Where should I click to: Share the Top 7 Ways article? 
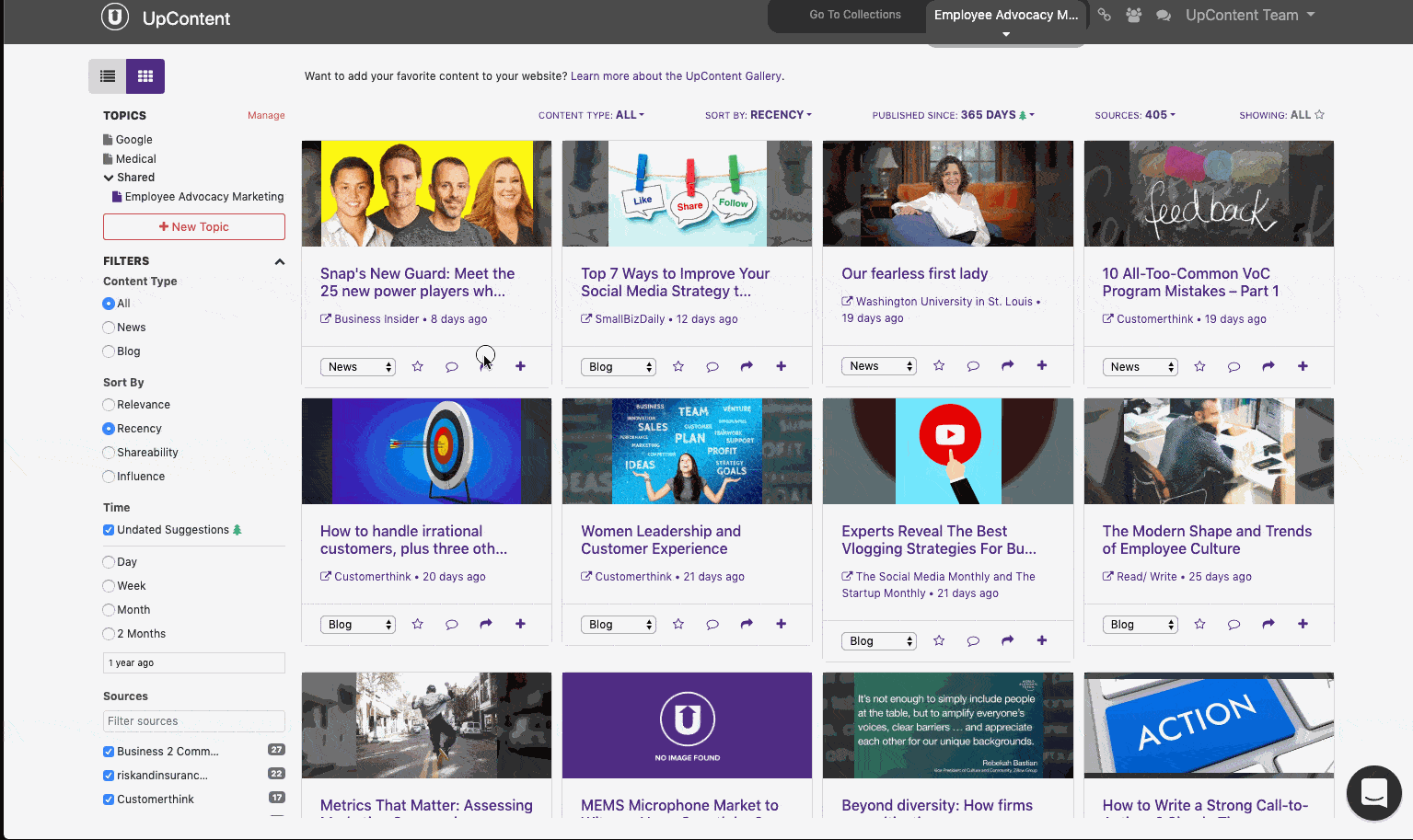point(747,365)
